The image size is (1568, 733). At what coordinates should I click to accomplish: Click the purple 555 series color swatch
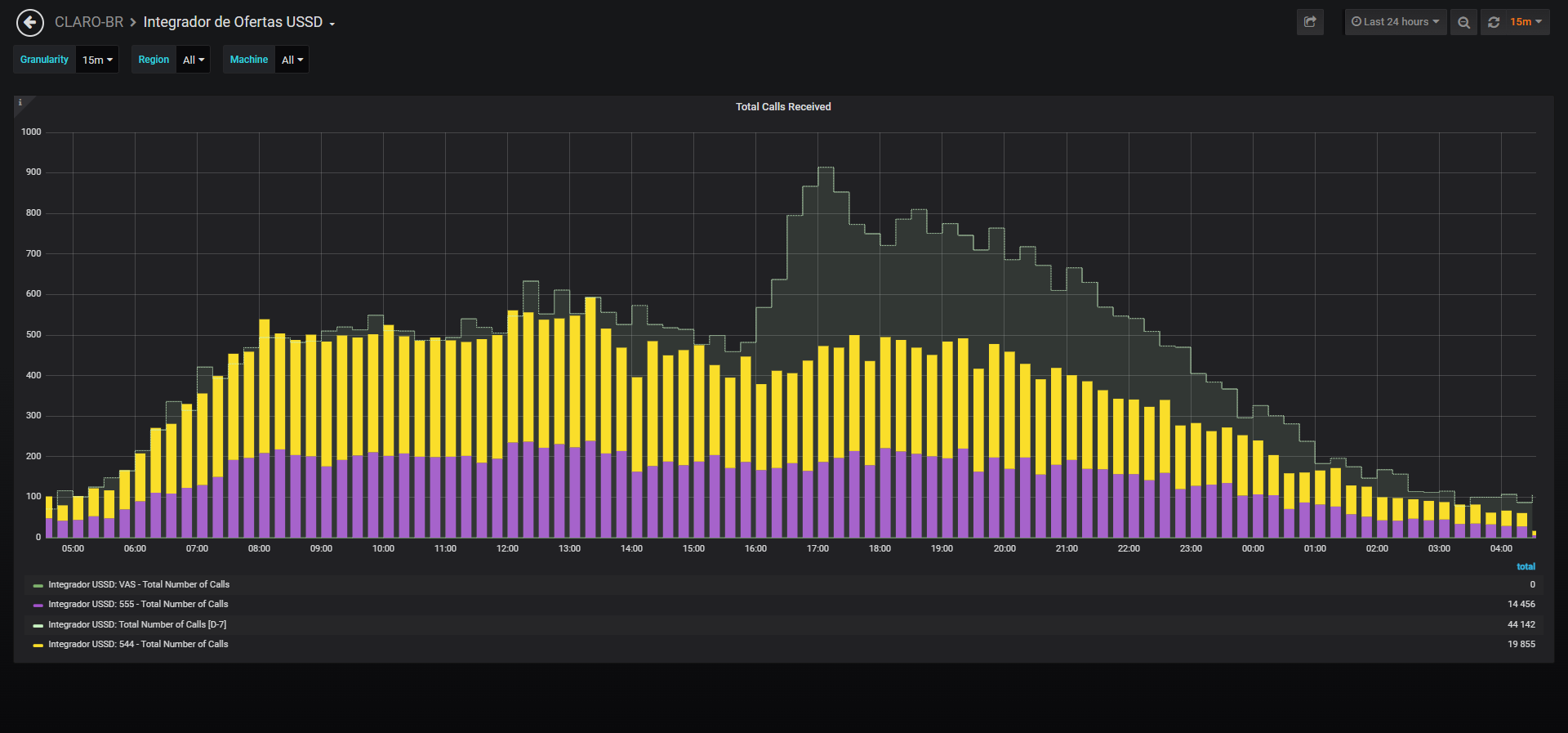click(x=38, y=606)
